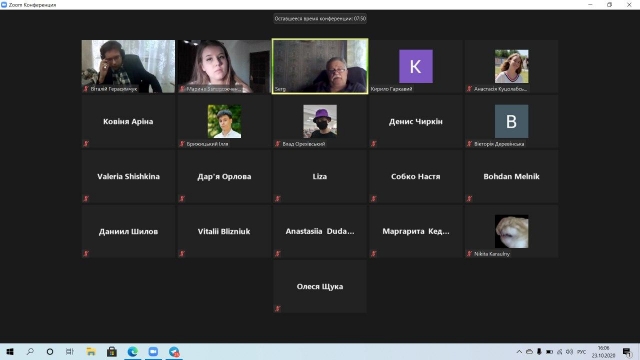The height and width of the screenshot is (360, 640).
Task: Click the B avatar of Вікторія Деревінська
Action: tap(511, 121)
